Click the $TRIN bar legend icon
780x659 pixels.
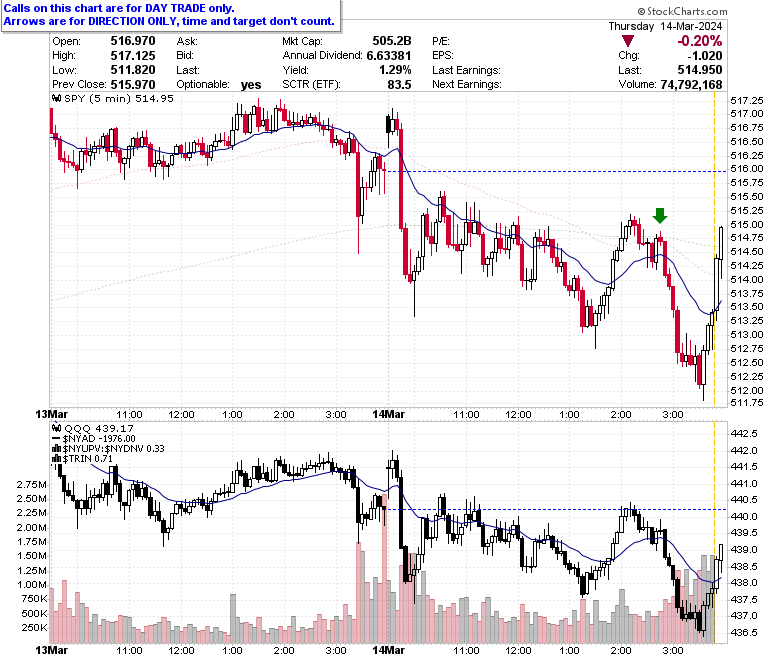click(57, 459)
